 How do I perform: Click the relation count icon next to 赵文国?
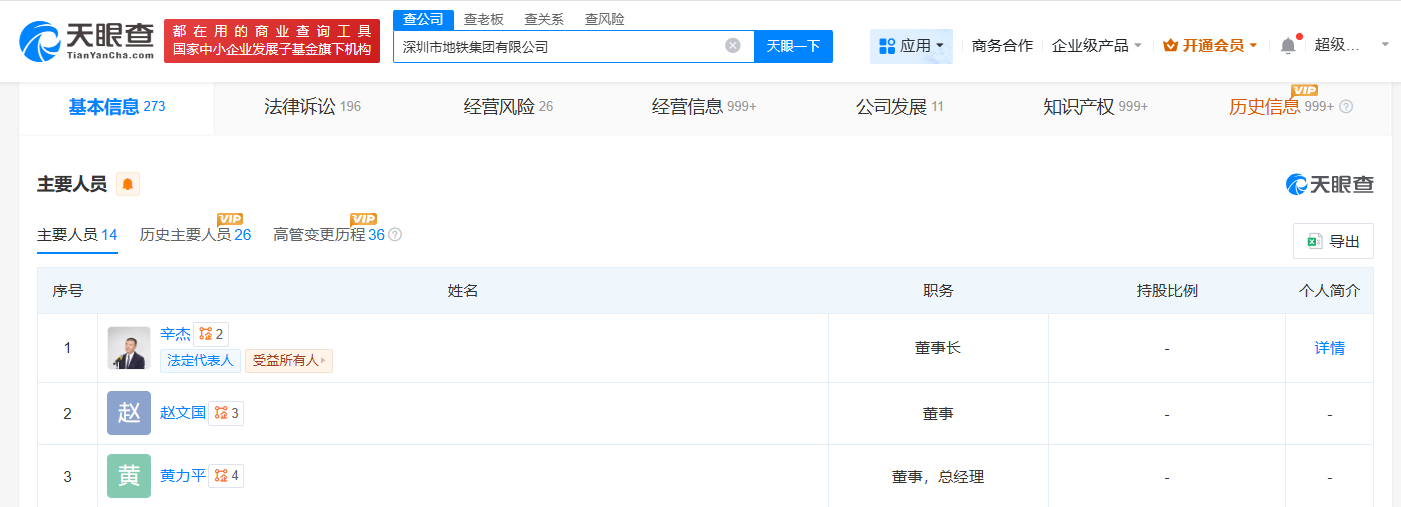click(x=226, y=412)
